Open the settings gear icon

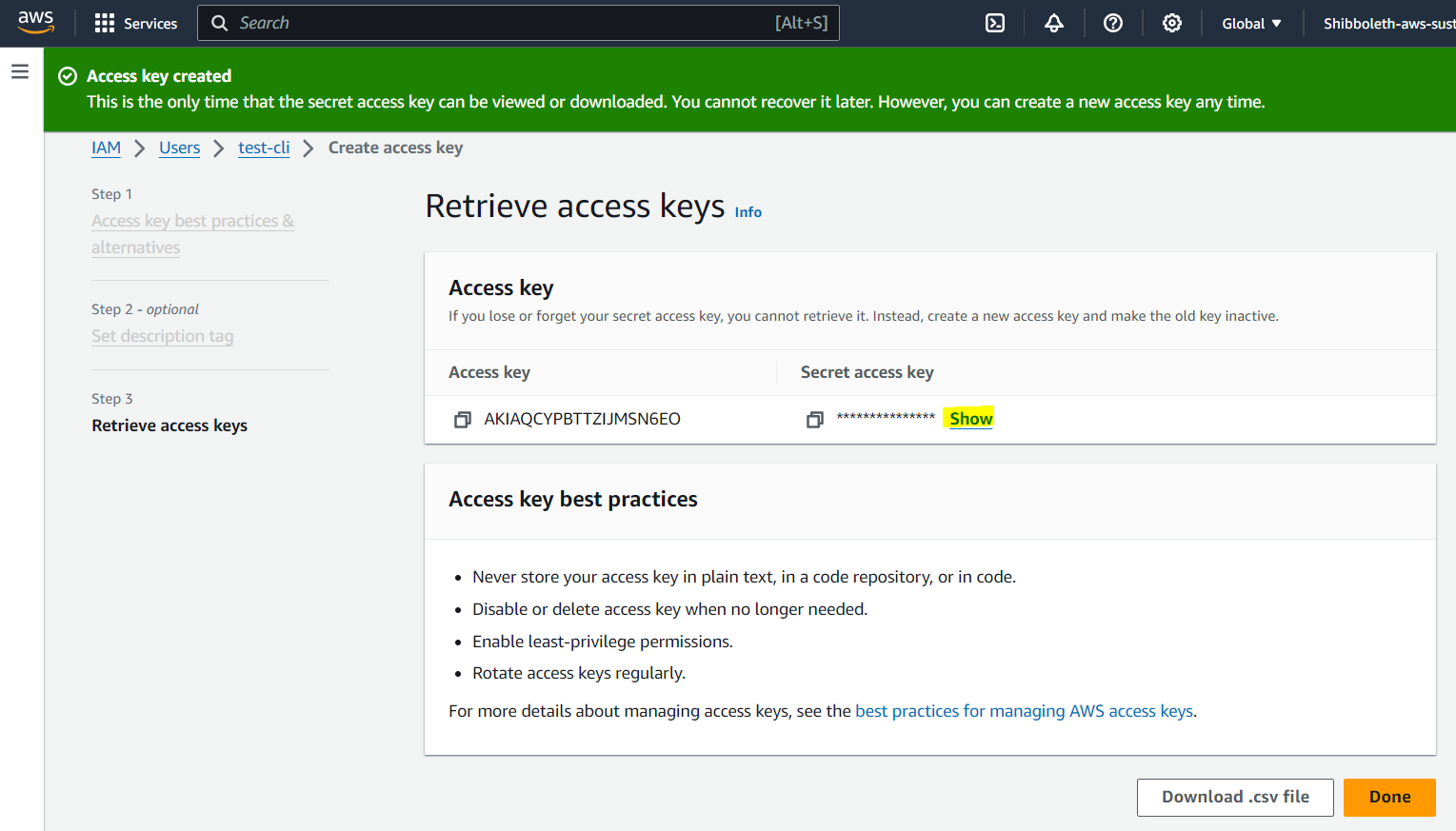pyautogui.click(x=1172, y=23)
